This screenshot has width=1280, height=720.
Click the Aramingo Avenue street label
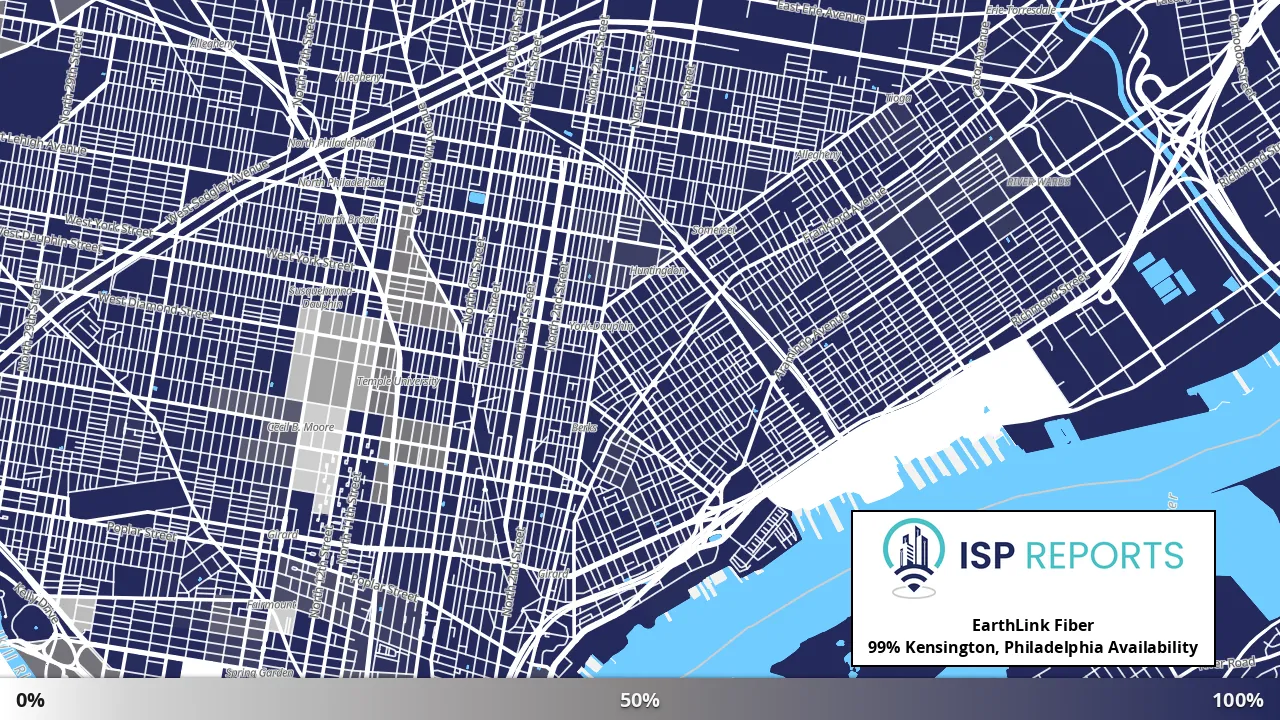click(811, 345)
